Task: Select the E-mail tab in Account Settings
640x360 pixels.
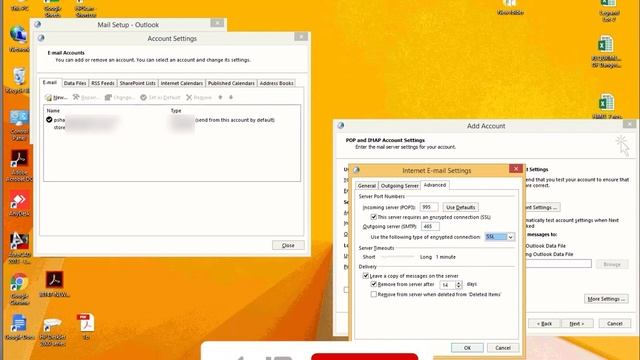Action: [50, 82]
